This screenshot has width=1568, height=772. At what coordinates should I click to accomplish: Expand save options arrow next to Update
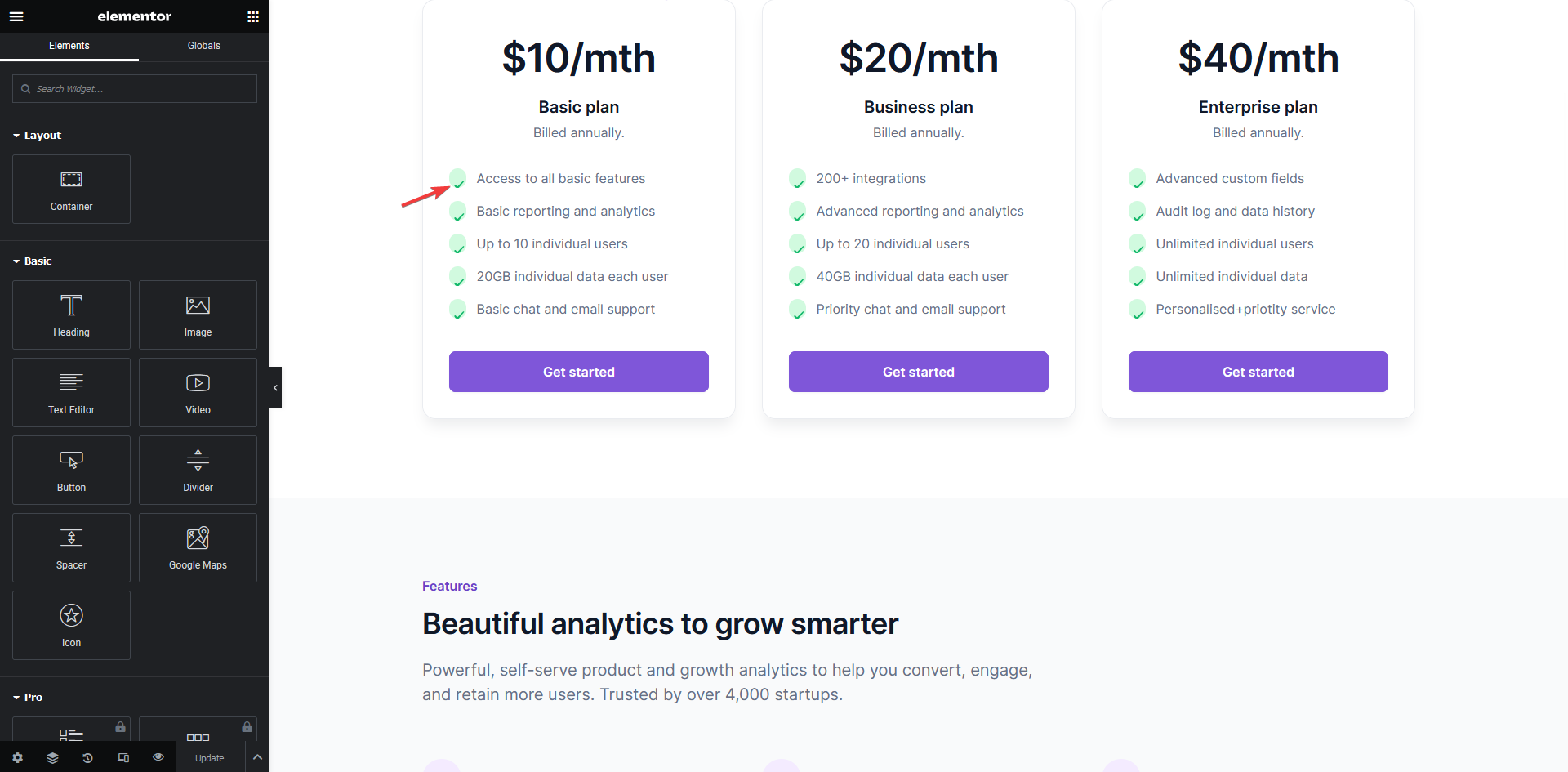pos(257,757)
